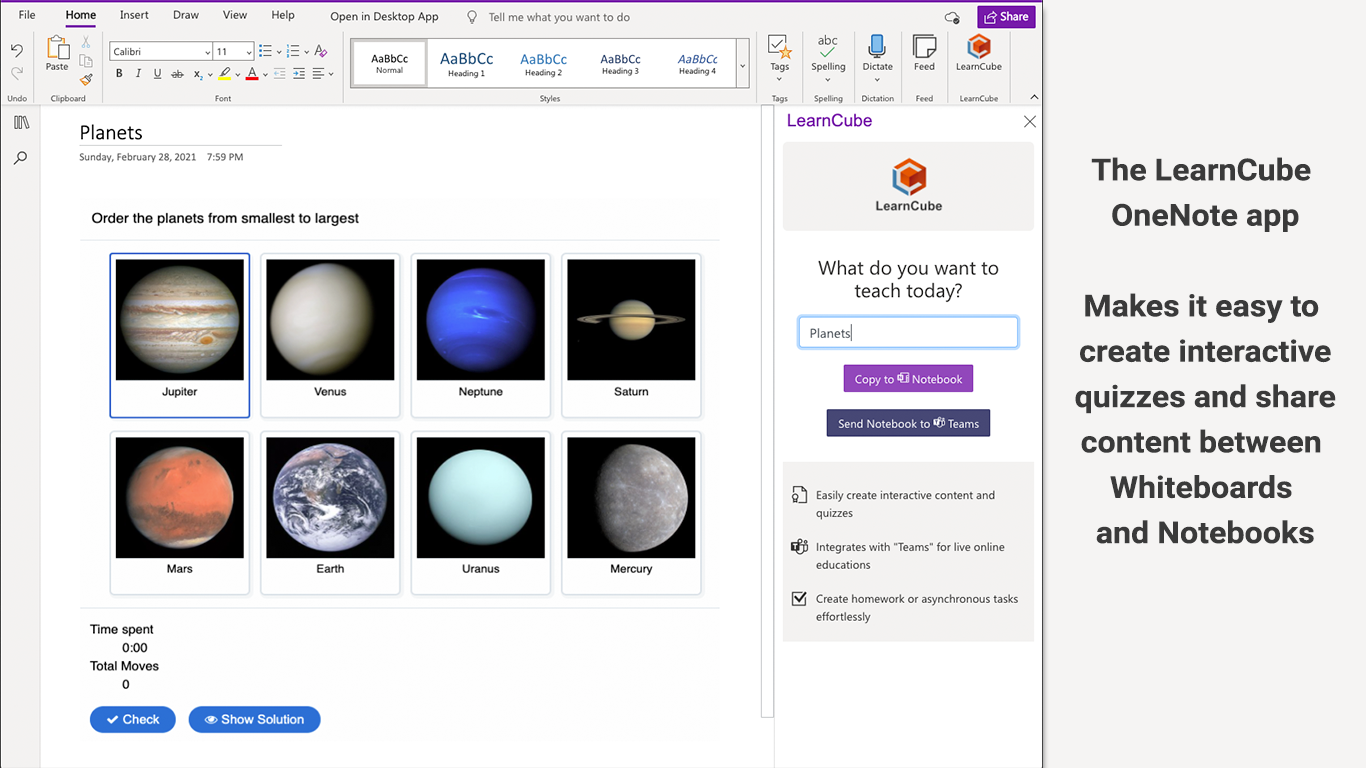Click Copy to Notebook button
Image resolution: width=1366 pixels, height=768 pixels.
click(x=908, y=379)
